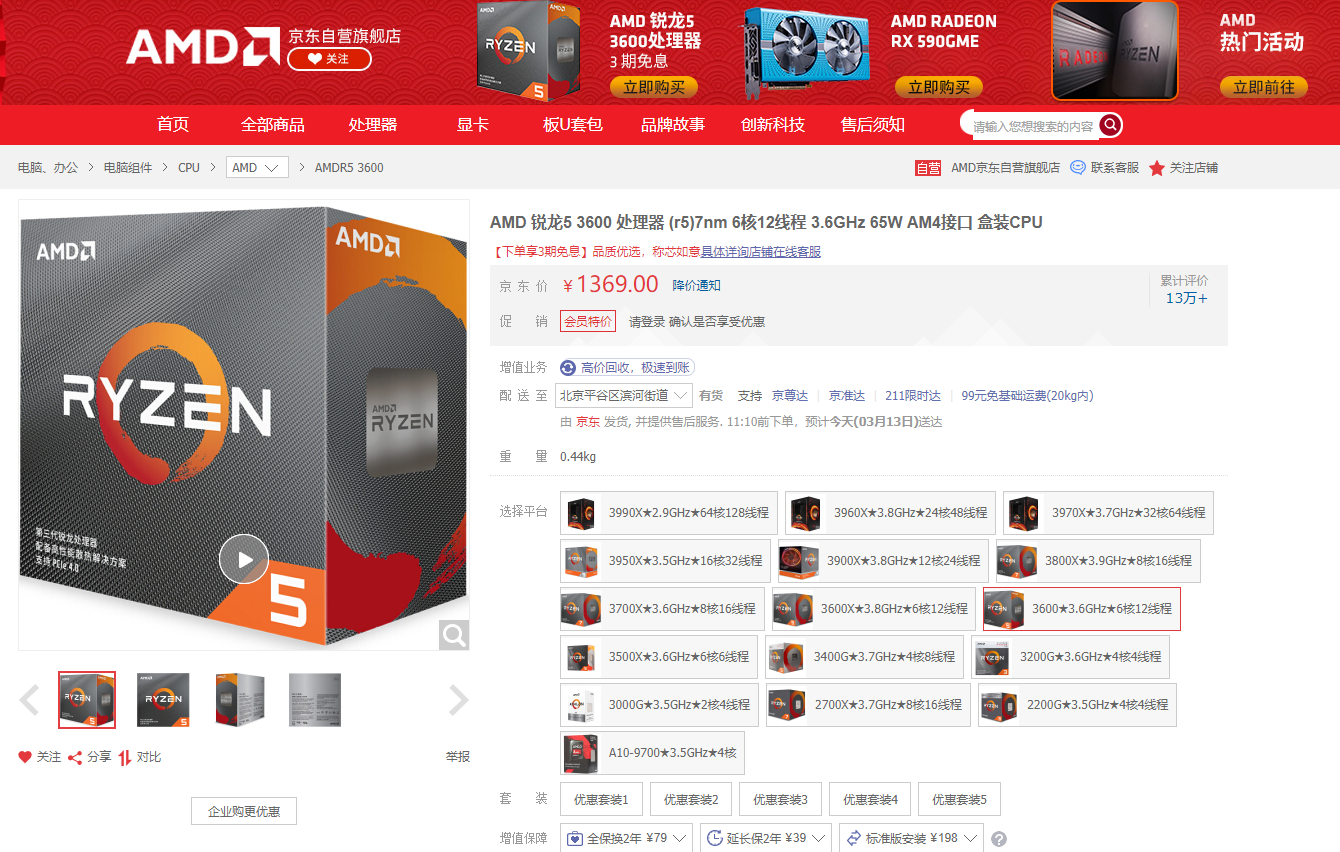This screenshot has height=852, width=1340.
Task: Select the 3400G 3.7GHz 4核8线程 option
Action: point(865,657)
